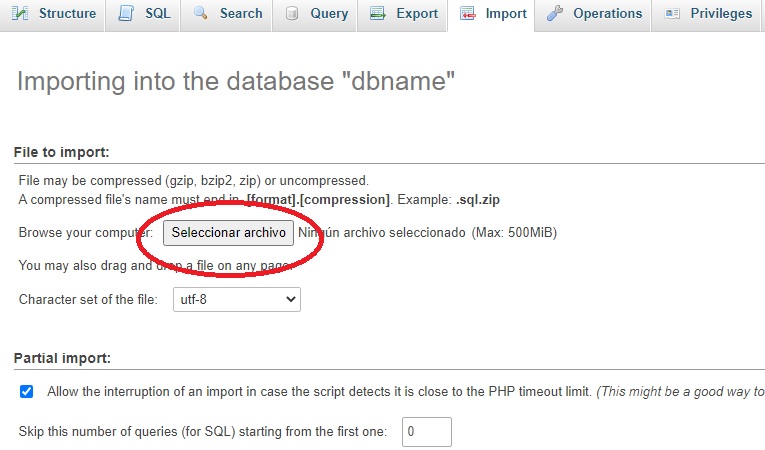Switch to the Search tab label
This screenshot has width=765, height=450.
tap(241, 13)
